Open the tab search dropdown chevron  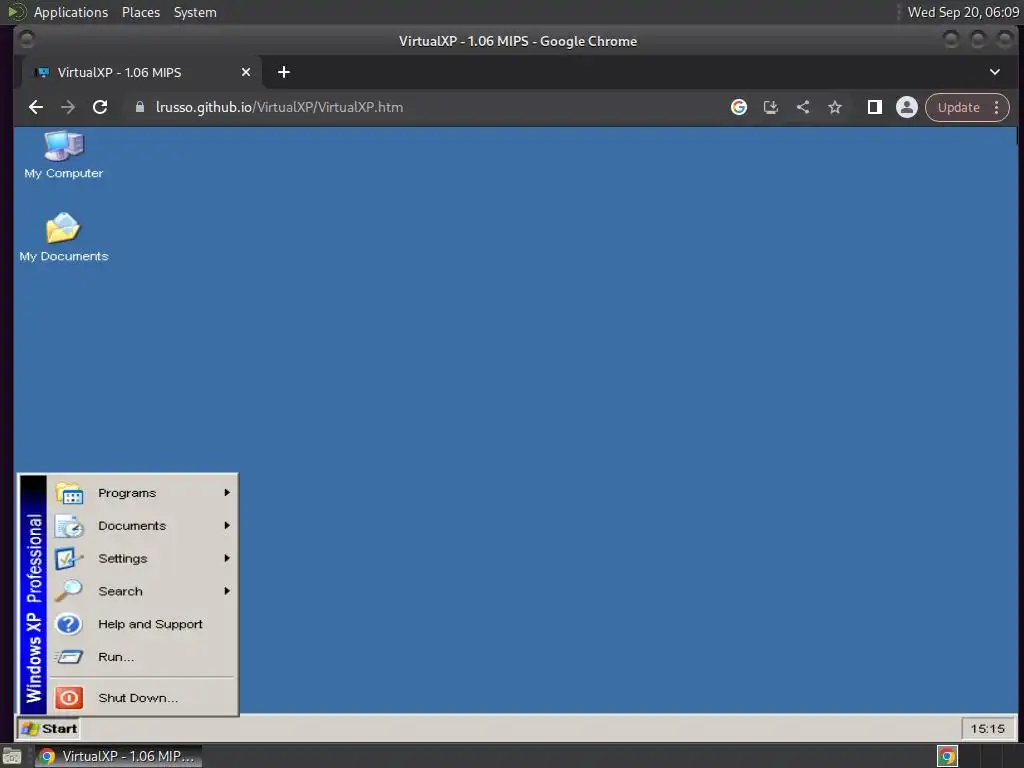pyautogui.click(x=995, y=72)
